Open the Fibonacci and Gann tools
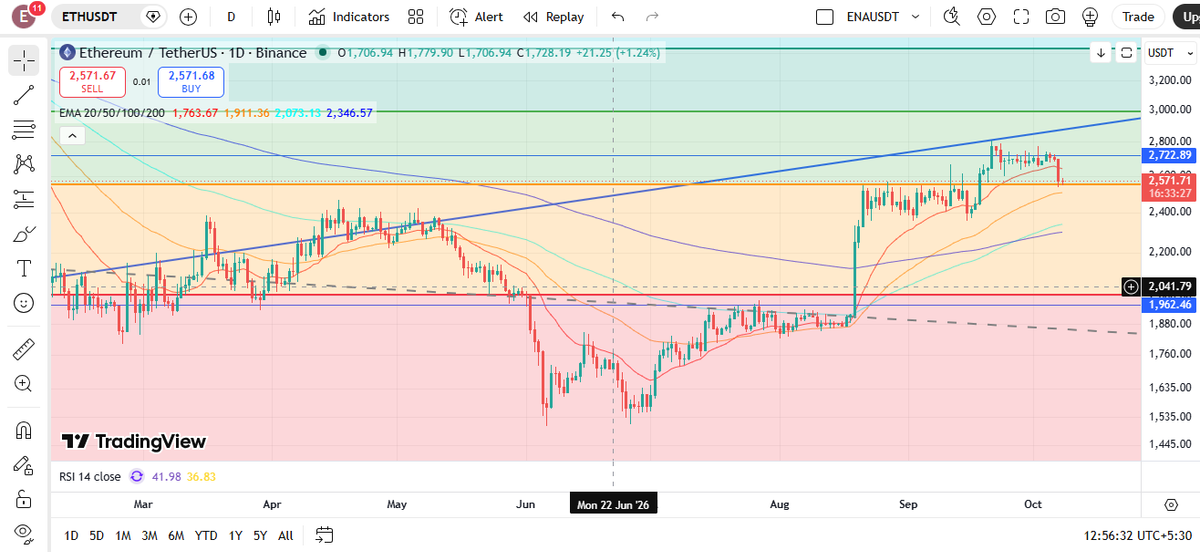1200x552 pixels. [24, 130]
